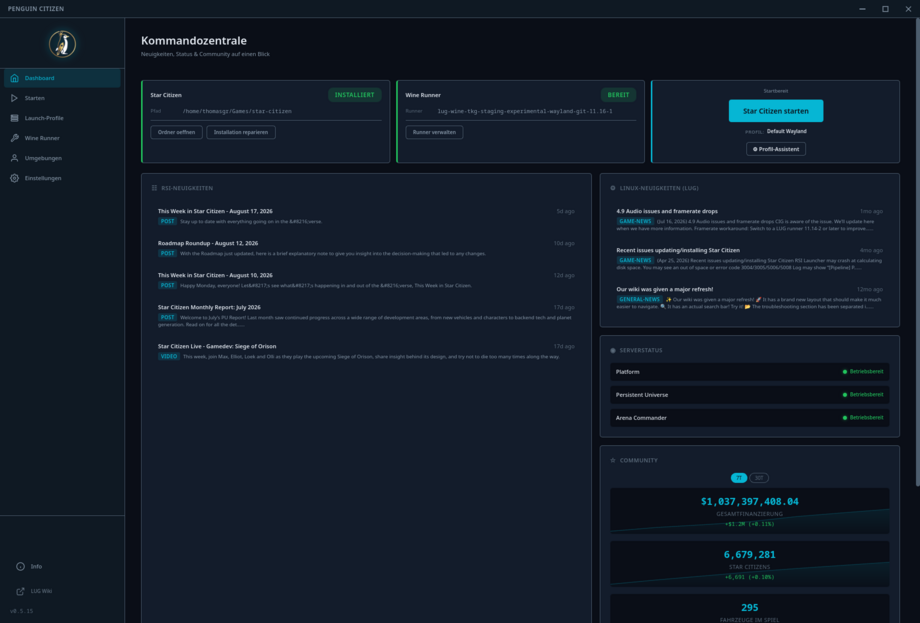The height and width of the screenshot is (623, 920).
Task: Click the Default Wayland profile label
Action: pyautogui.click(x=786, y=131)
